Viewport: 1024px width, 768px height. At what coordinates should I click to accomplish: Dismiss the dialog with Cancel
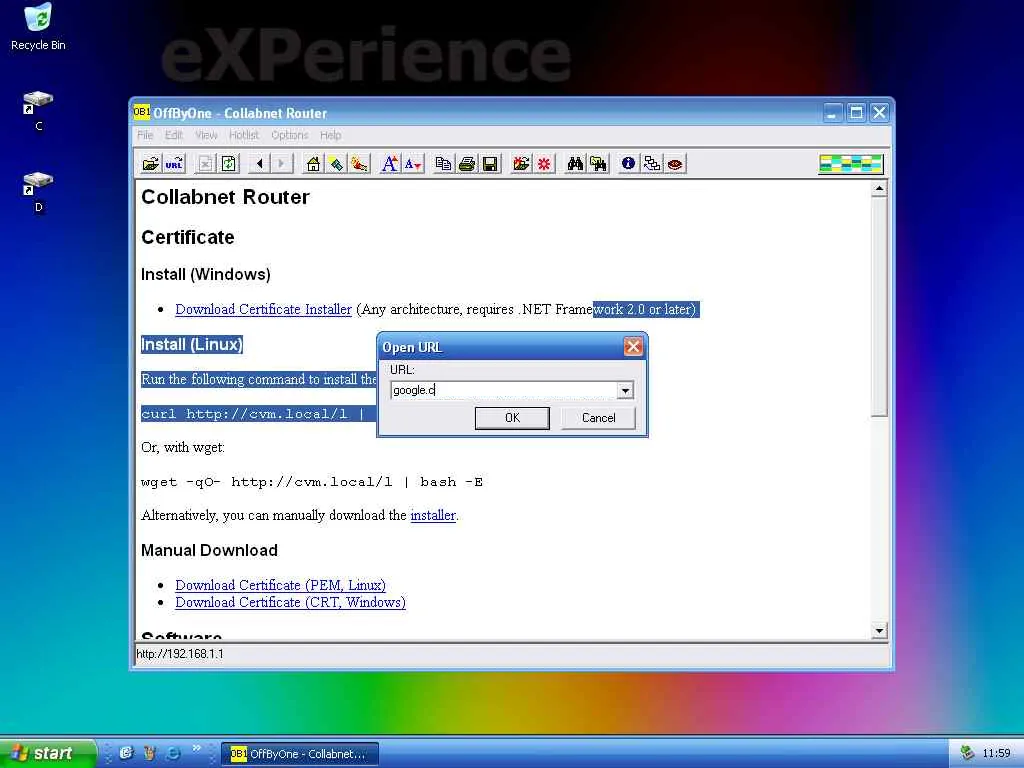598,418
